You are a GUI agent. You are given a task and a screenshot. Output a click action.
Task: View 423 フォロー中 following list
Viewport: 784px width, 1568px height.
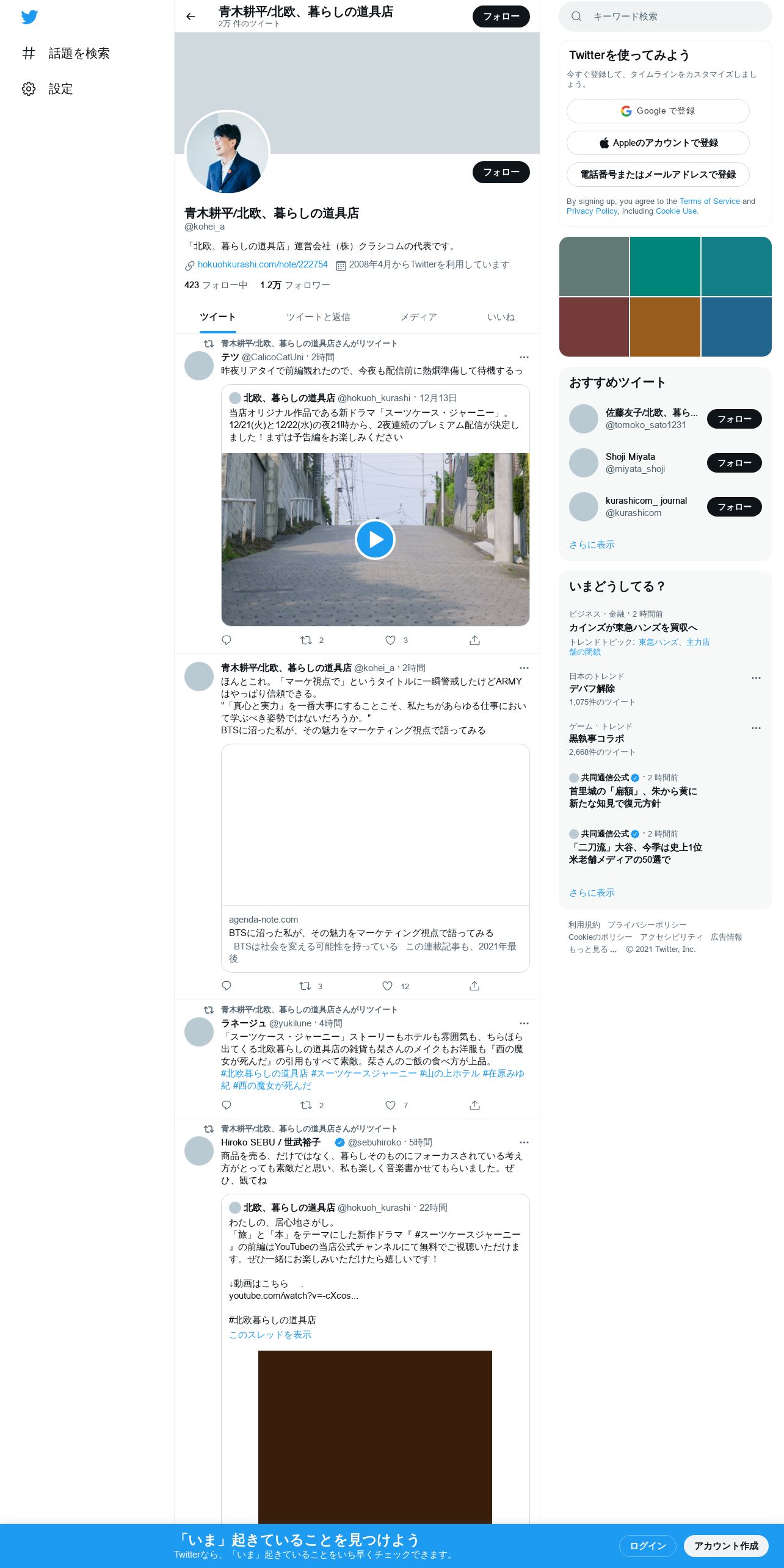point(216,285)
